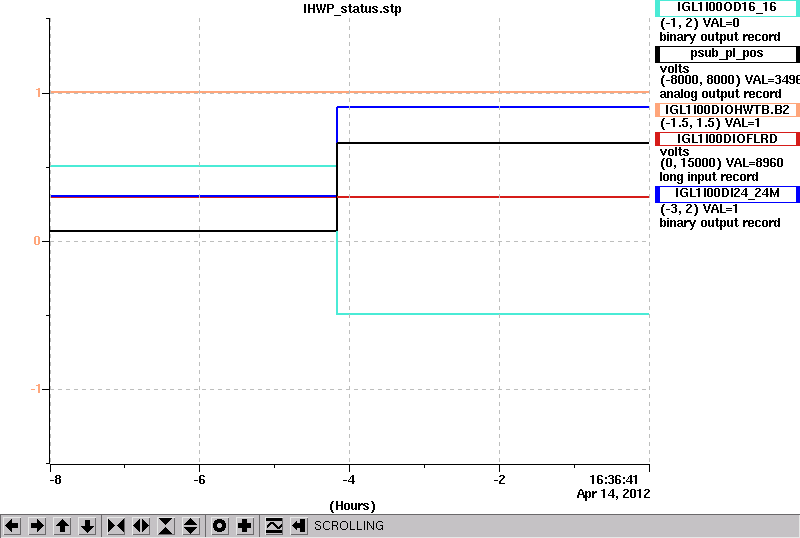800x538 pixels.
Task: Click the y-axis value 0 label
Action: tap(37, 240)
